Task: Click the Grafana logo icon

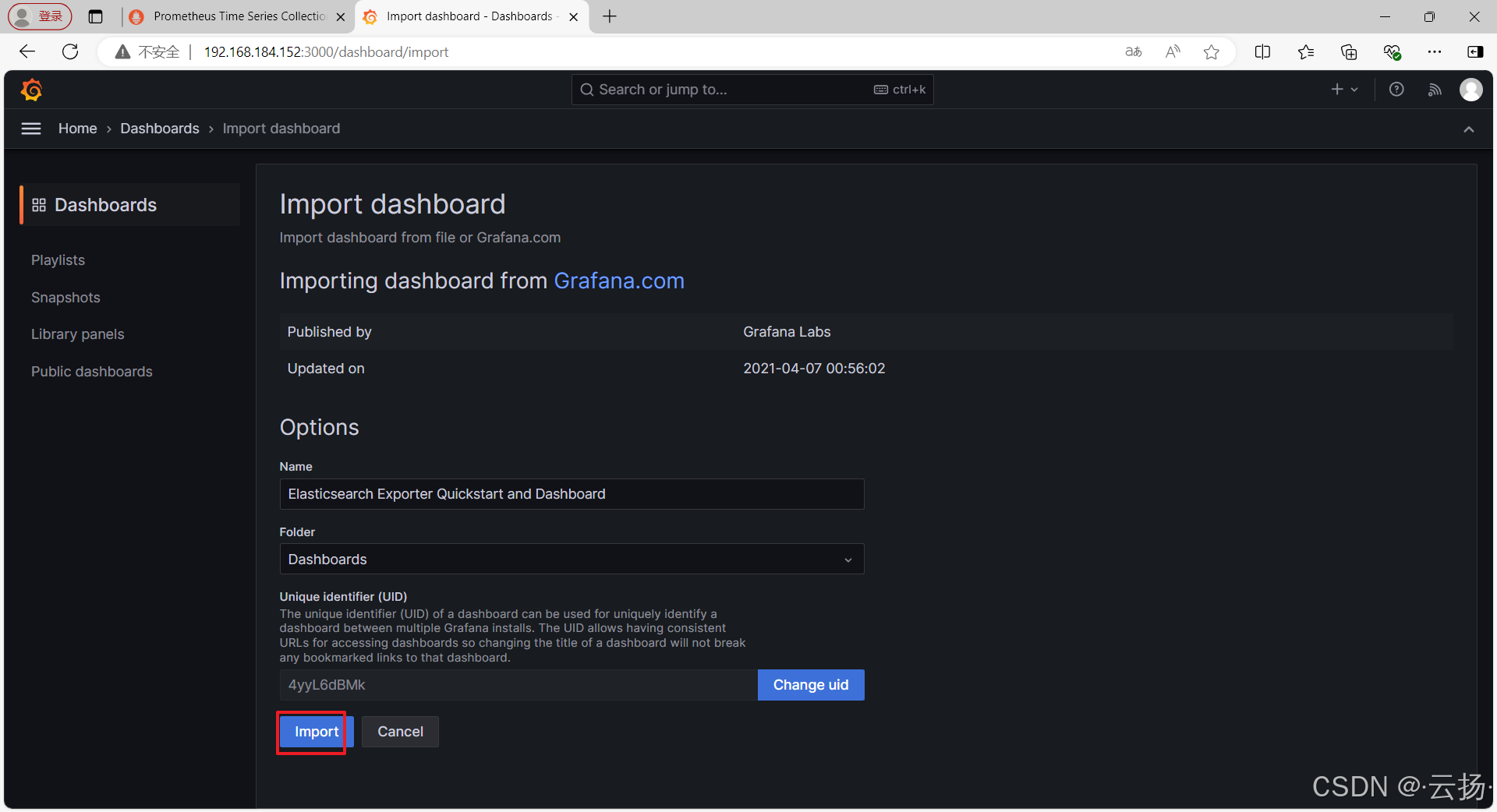Action: click(31, 90)
